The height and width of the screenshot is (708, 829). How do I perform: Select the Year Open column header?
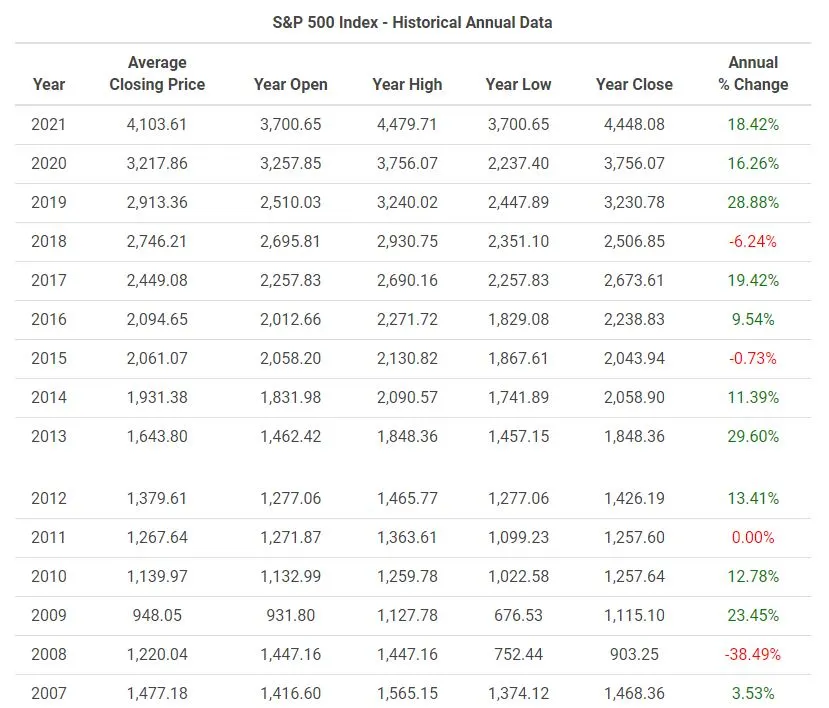pyautogui.click(x=290, y=84)
